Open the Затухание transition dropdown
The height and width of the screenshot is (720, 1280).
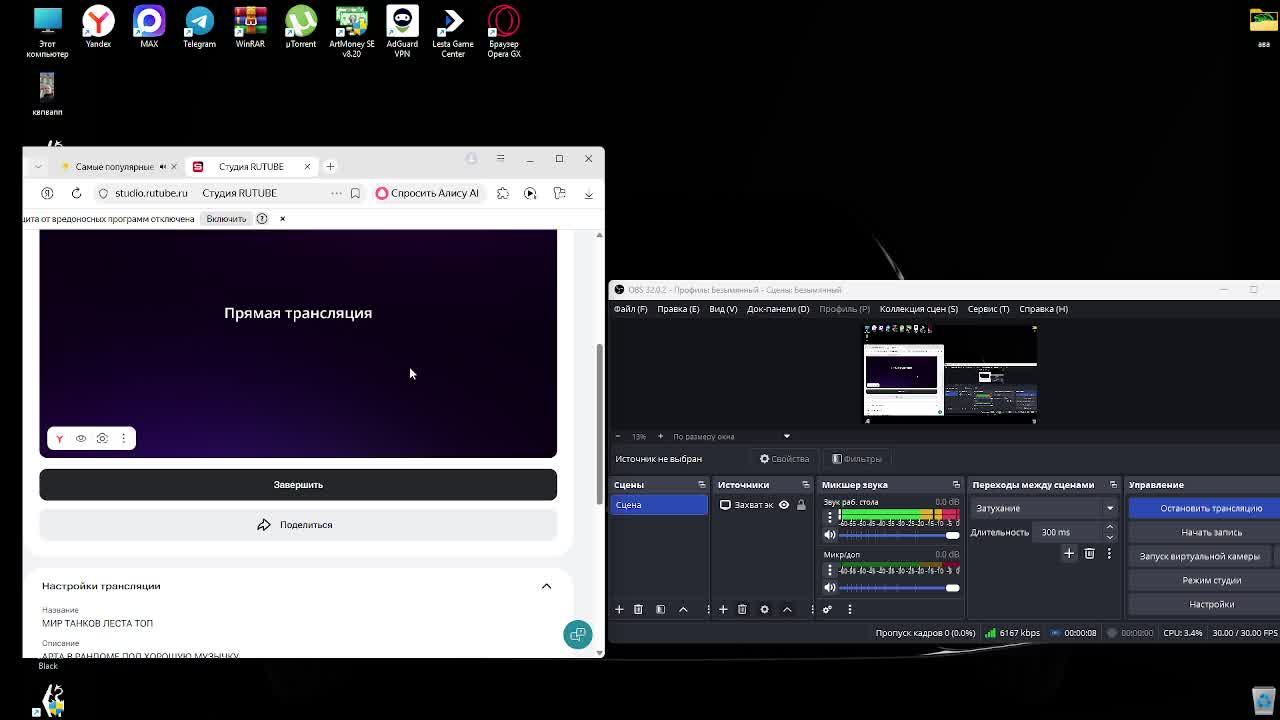click(1044, 508)
